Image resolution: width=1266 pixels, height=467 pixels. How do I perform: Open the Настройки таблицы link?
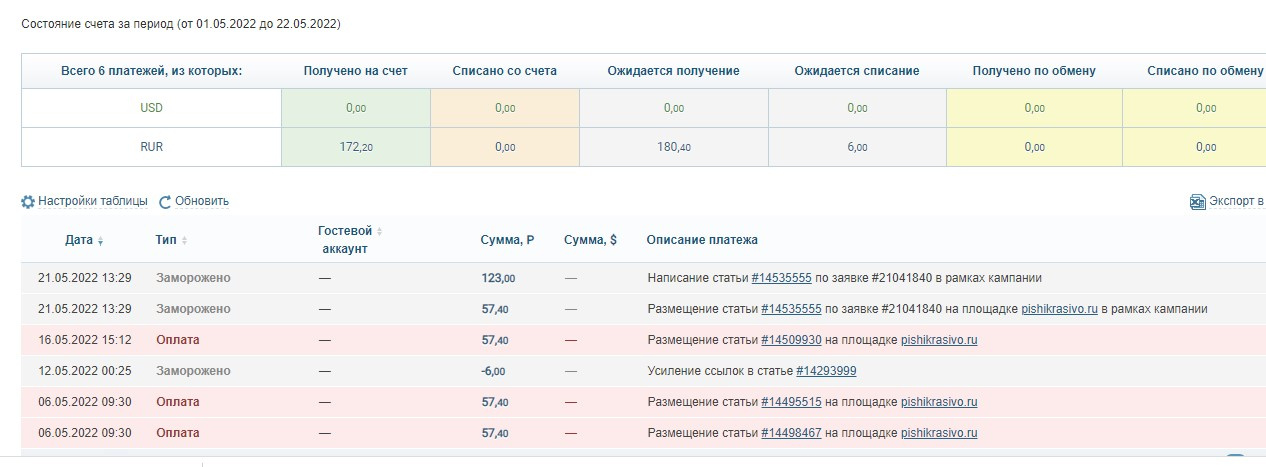(x=92, y=201)
